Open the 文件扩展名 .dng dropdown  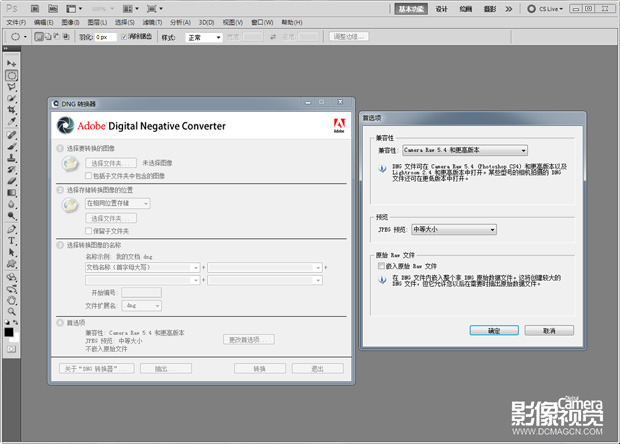point(142,306)
